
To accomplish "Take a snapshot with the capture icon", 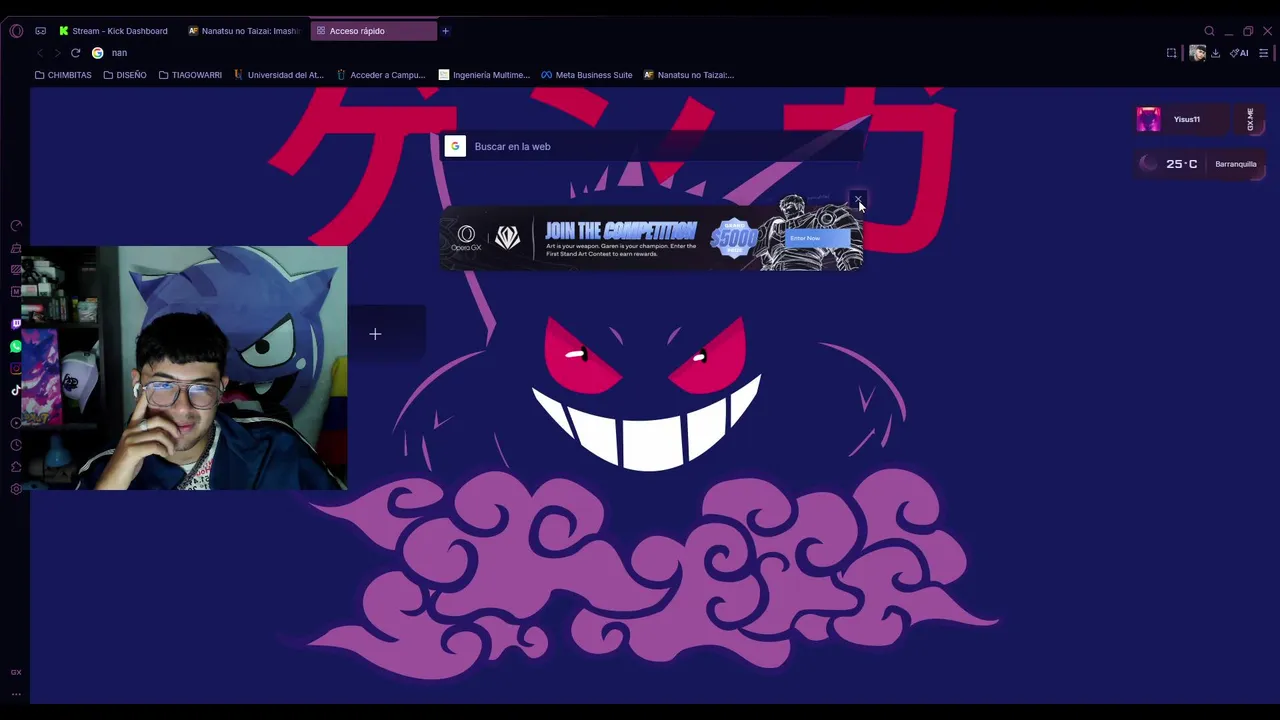I will tap(1172, 53).
